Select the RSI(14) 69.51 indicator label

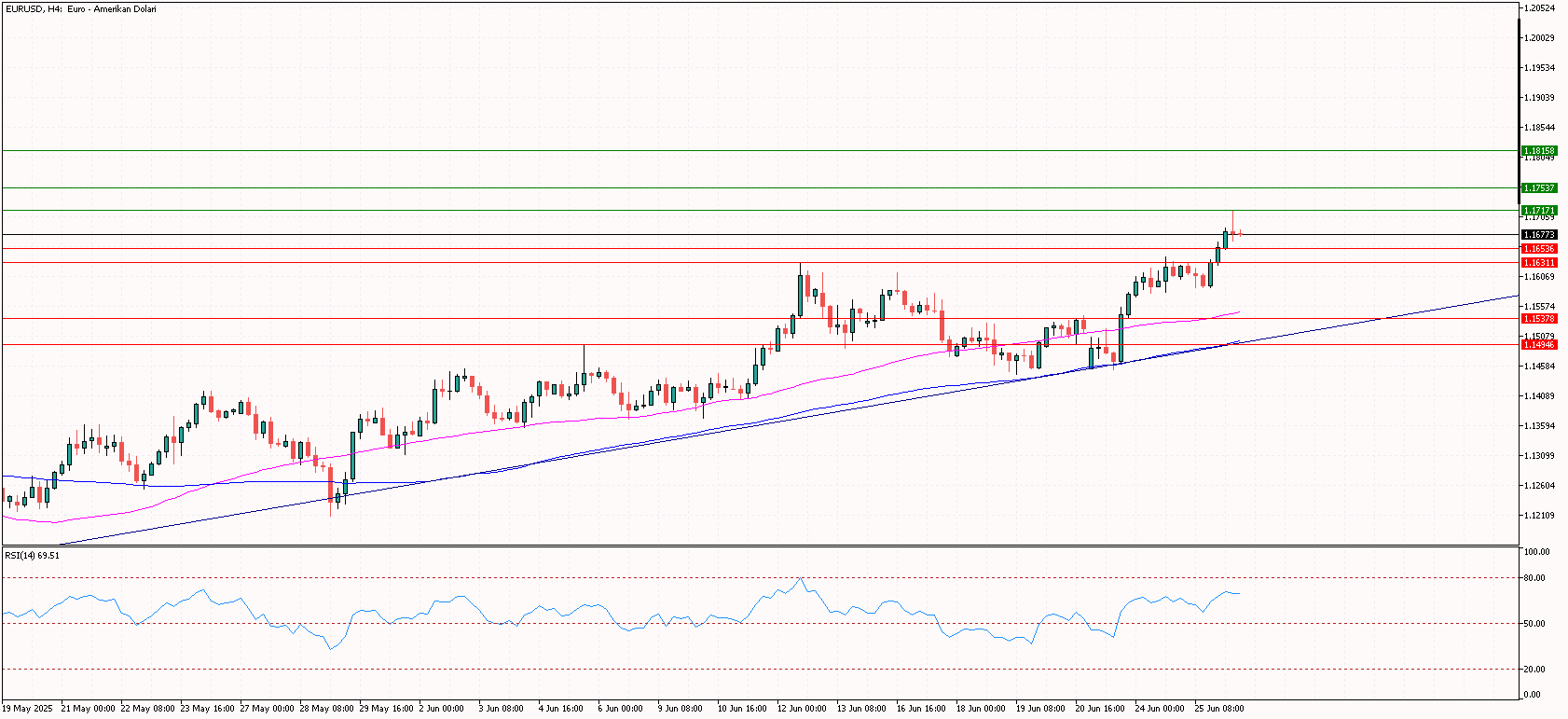click(x=33, y=555)
